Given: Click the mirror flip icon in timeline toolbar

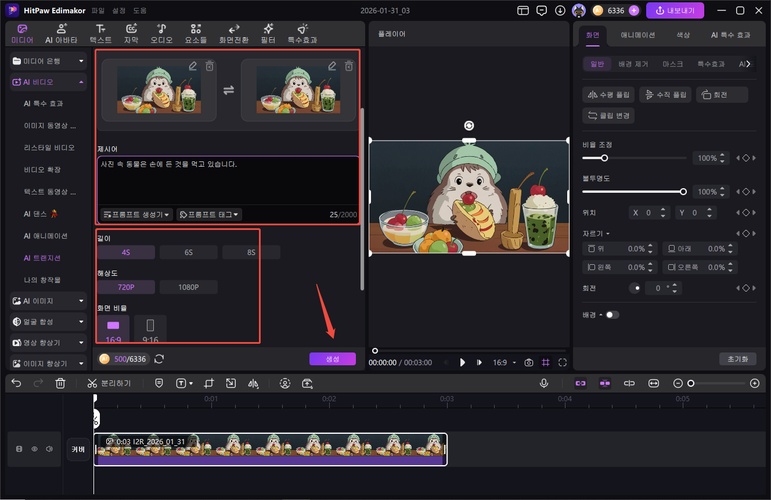Looking at the screenshot, I should (253, 383).
